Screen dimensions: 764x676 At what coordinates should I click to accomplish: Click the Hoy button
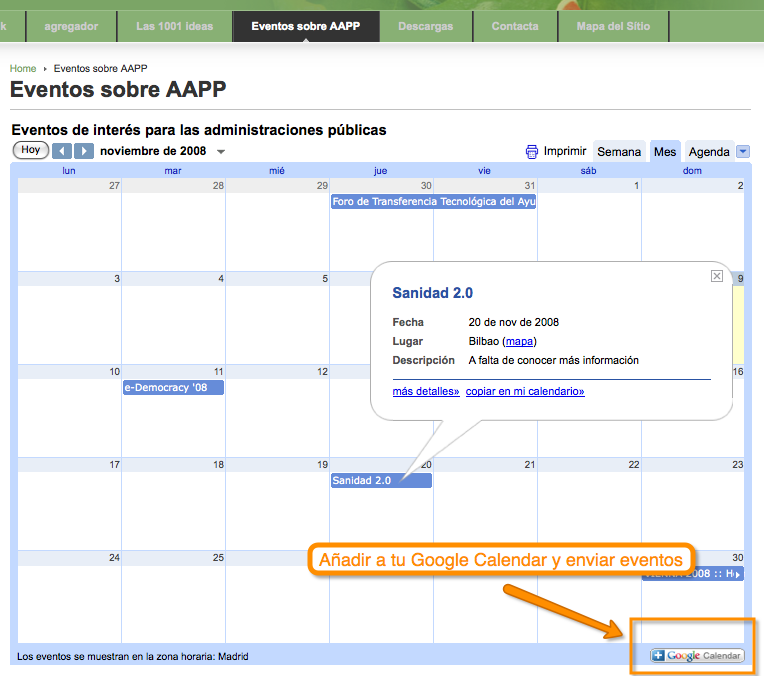pos(31,150)
